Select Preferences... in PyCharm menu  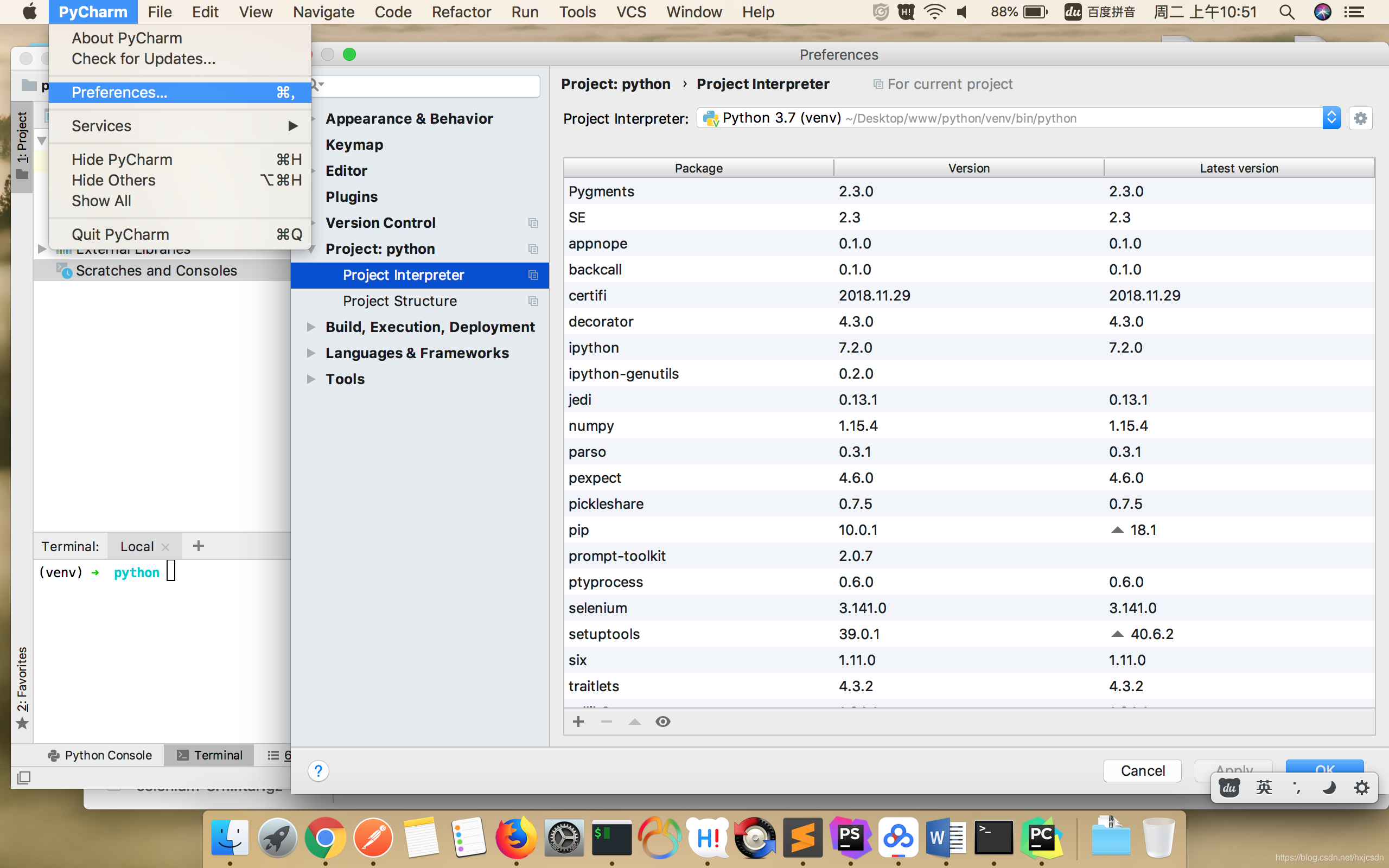tap(180, 92)
